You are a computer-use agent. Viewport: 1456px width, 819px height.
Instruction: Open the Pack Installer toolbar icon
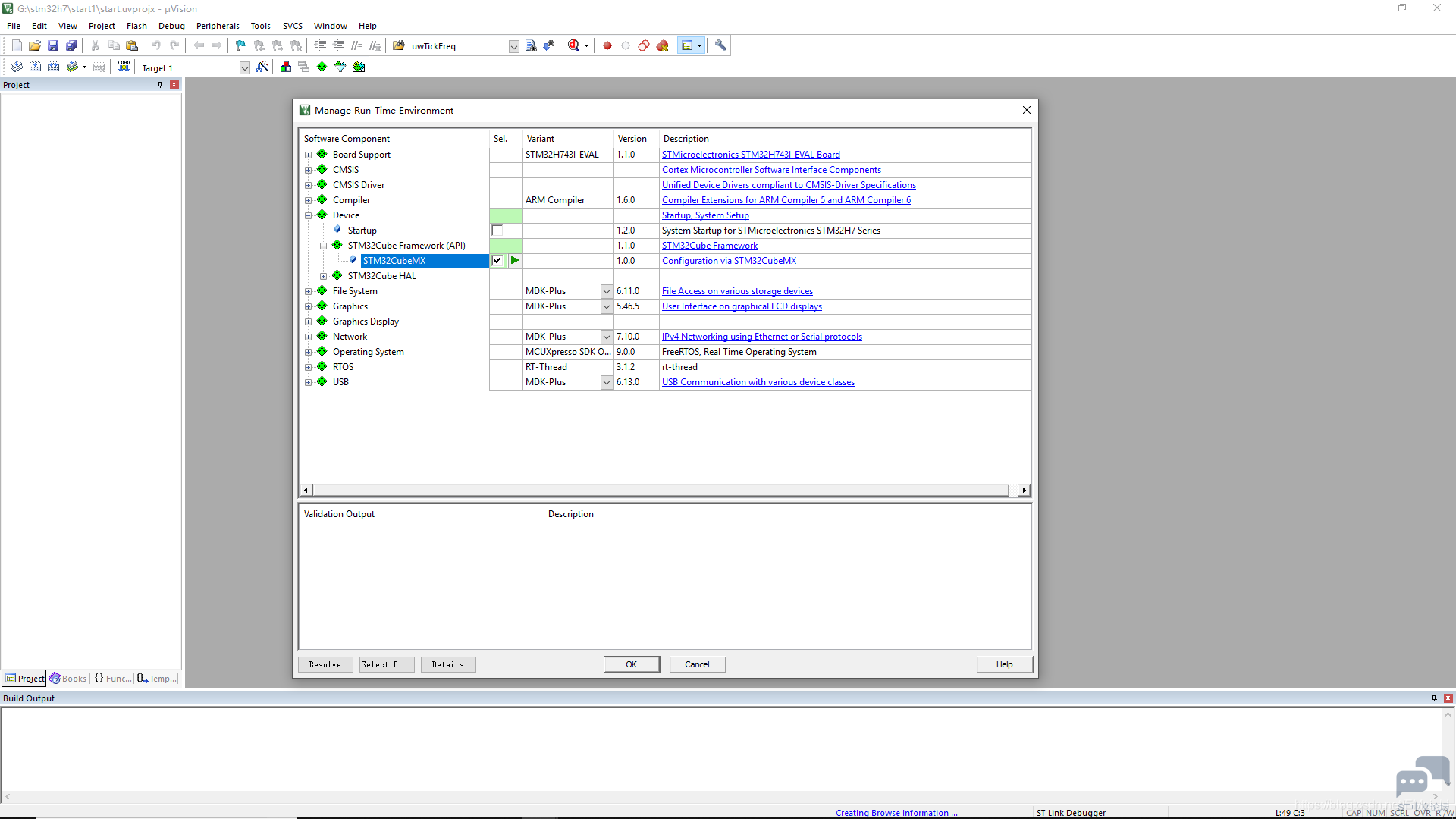359,67
